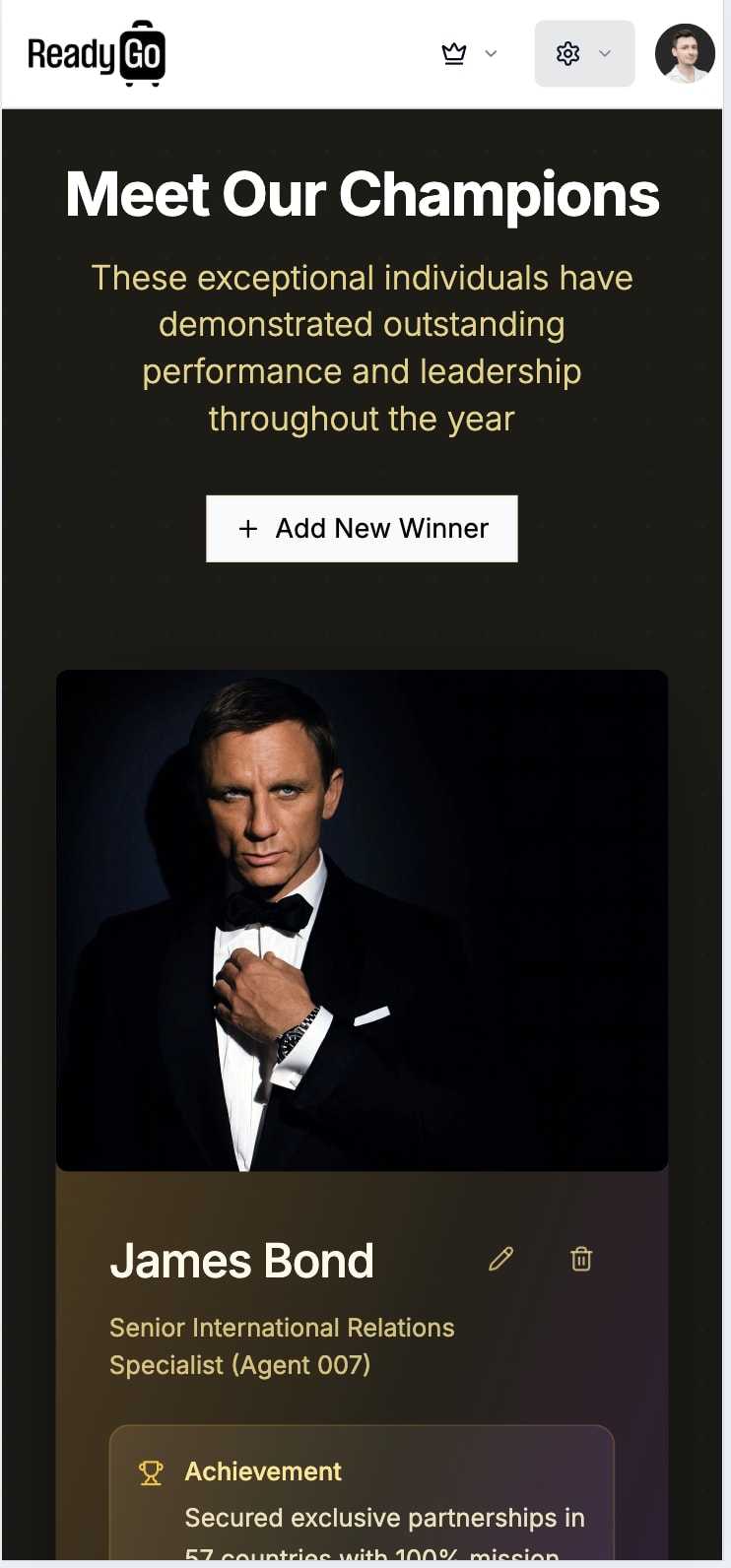
Task: Delete James Bond using the trash icon
Action: click(x=581, y=1259)
